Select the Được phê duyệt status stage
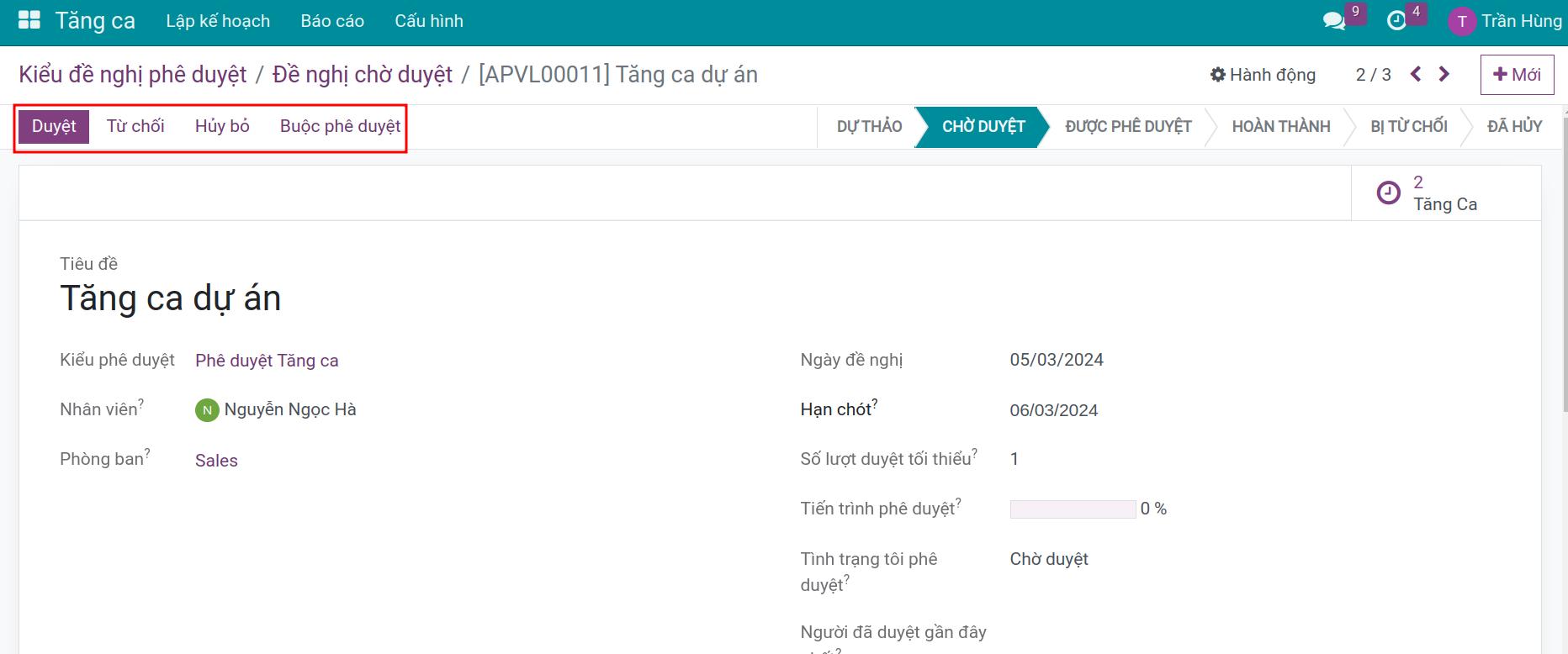1568x654 pixels. point(1128,127)
